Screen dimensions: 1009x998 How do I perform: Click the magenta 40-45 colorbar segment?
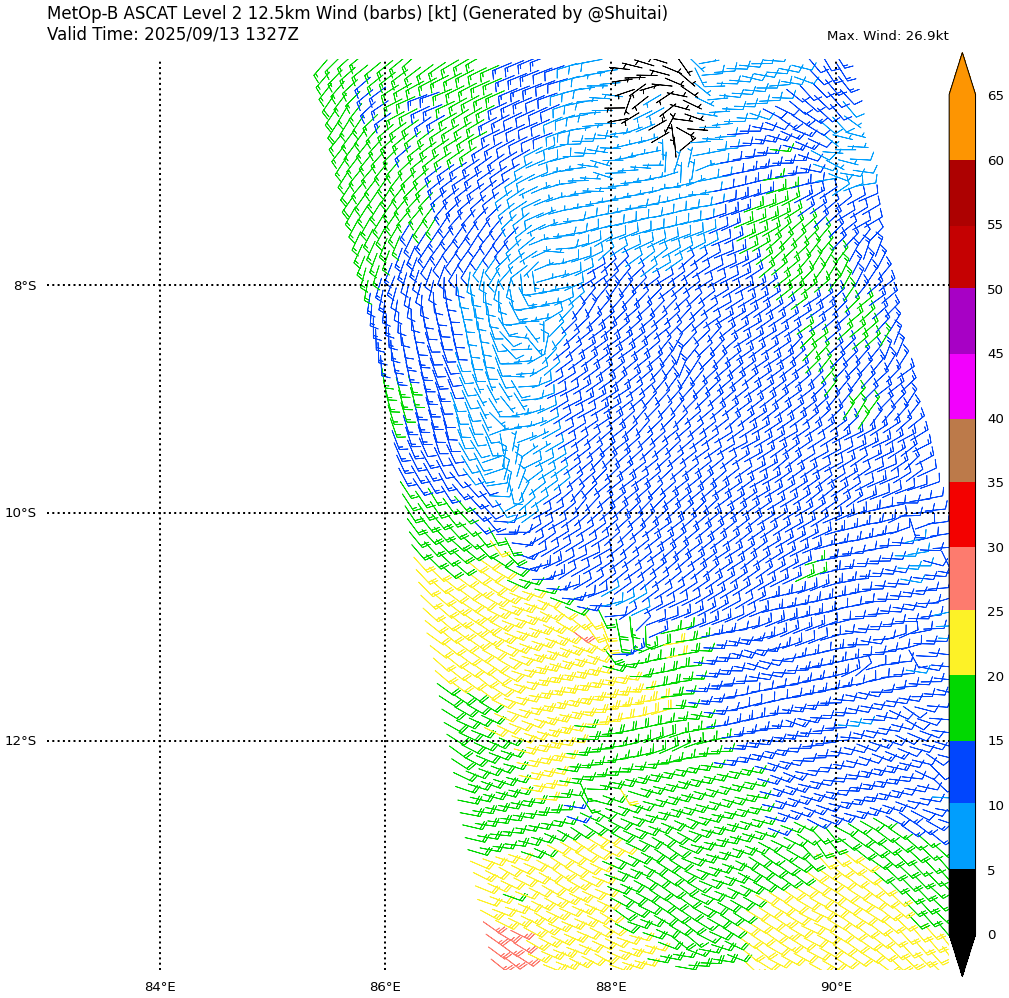[x=962, y=386]
